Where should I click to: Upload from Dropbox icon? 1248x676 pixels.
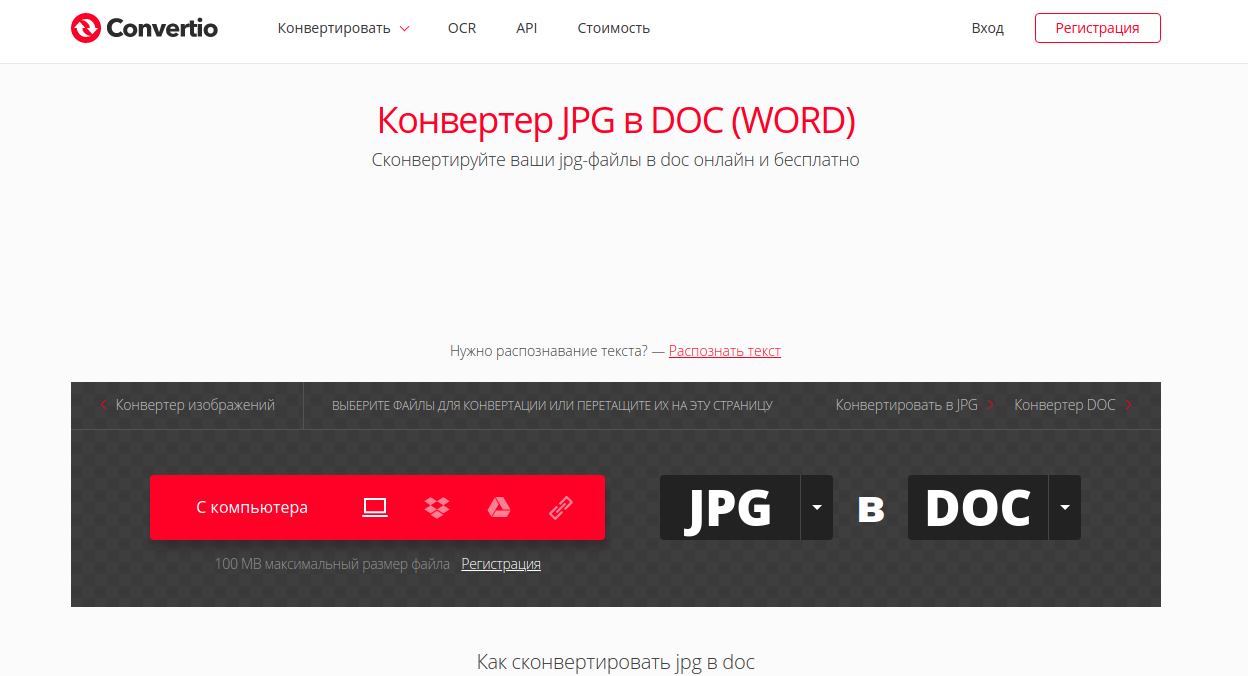[x=437, y=507]
